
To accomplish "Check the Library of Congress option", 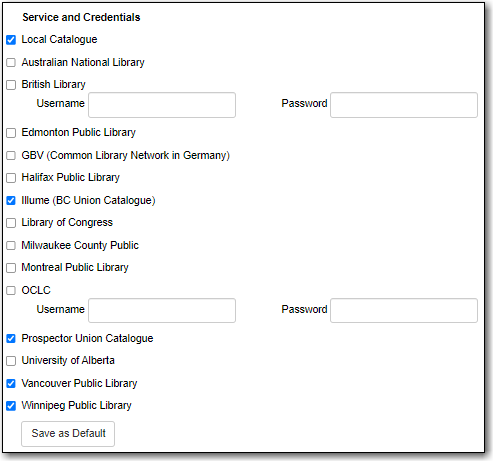I will (11, 223).
